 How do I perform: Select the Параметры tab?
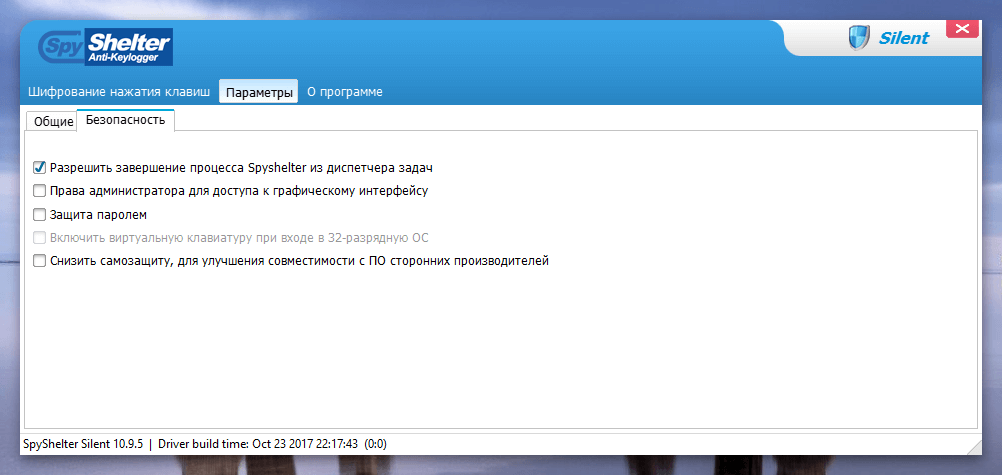259,91
